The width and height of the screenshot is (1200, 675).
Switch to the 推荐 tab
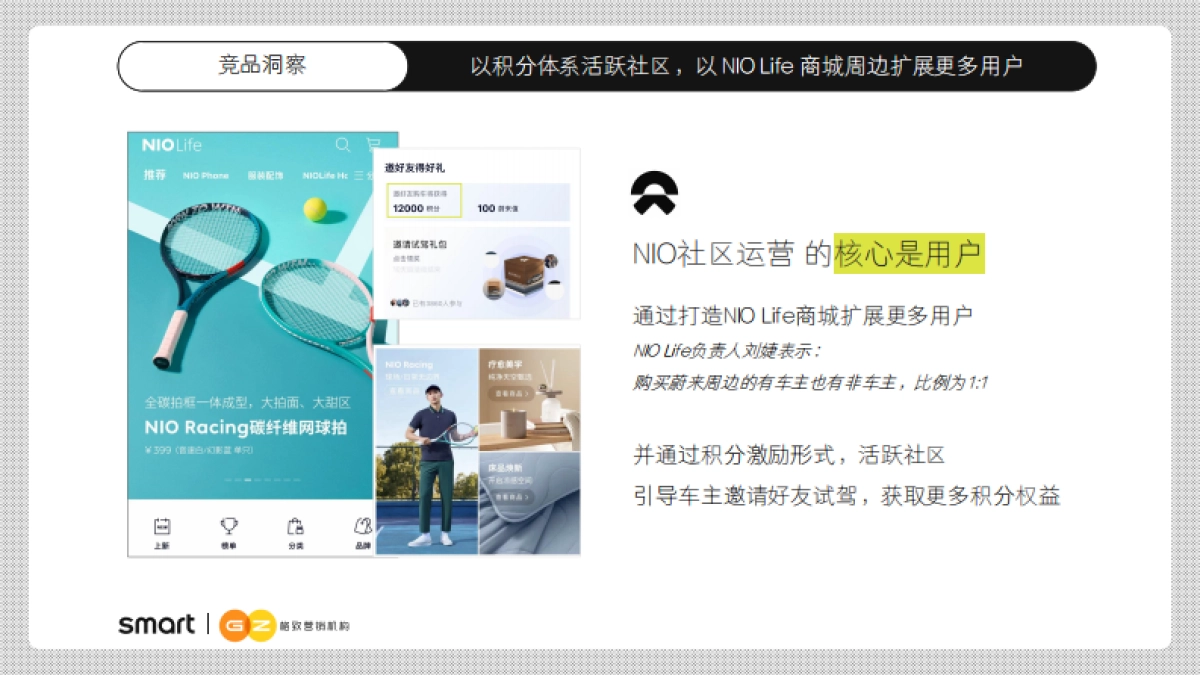(155, 175)
